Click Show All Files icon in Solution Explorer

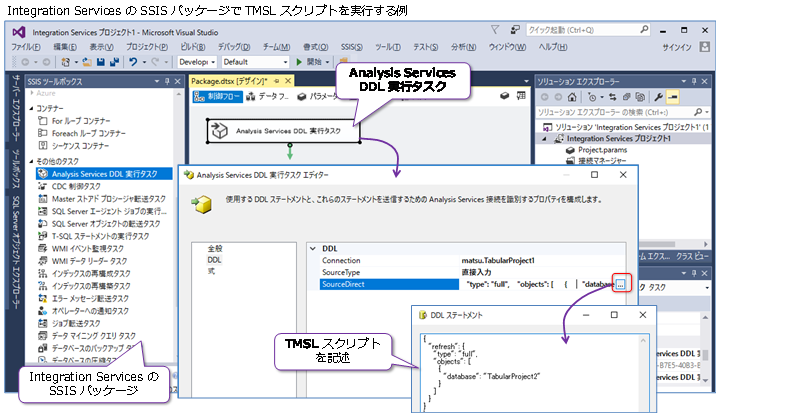tap(640, 97)
